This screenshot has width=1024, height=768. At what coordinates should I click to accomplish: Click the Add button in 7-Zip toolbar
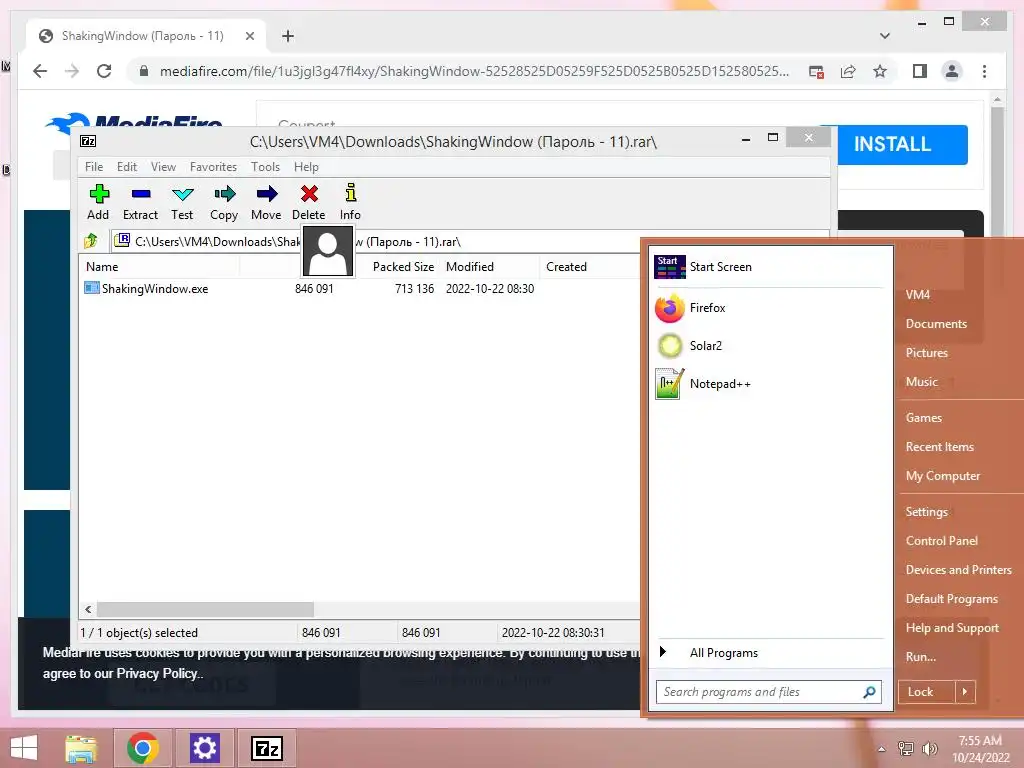click(x=99, y=202)
